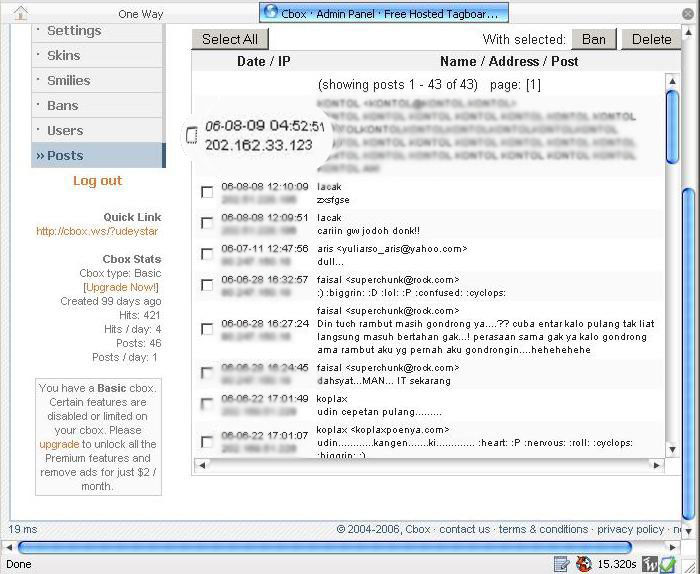Click the 'Hits: 421' stat
The width and height of the screenshot is (700, 574).
click(x=140, y=315)
